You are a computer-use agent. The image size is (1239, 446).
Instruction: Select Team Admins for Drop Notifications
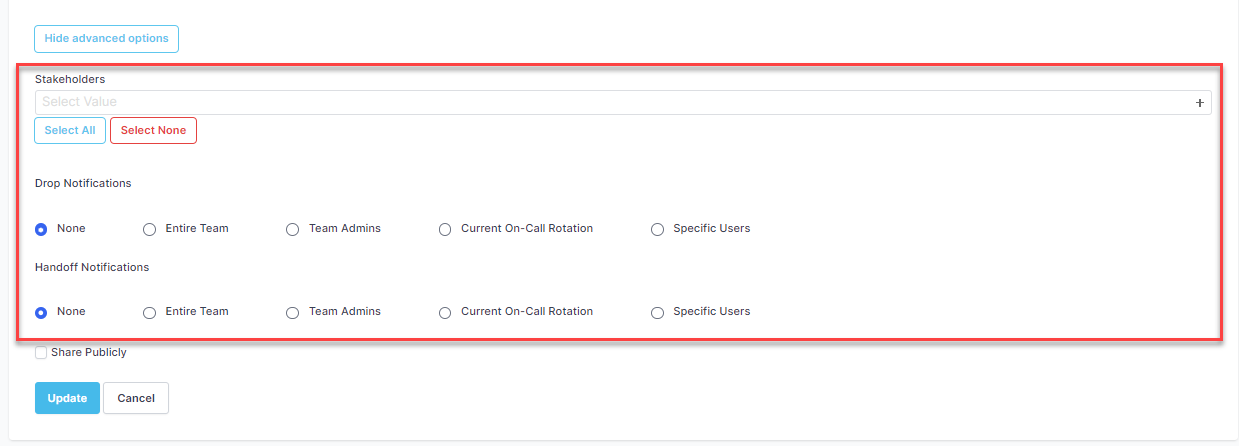click(x=292, y=229)
